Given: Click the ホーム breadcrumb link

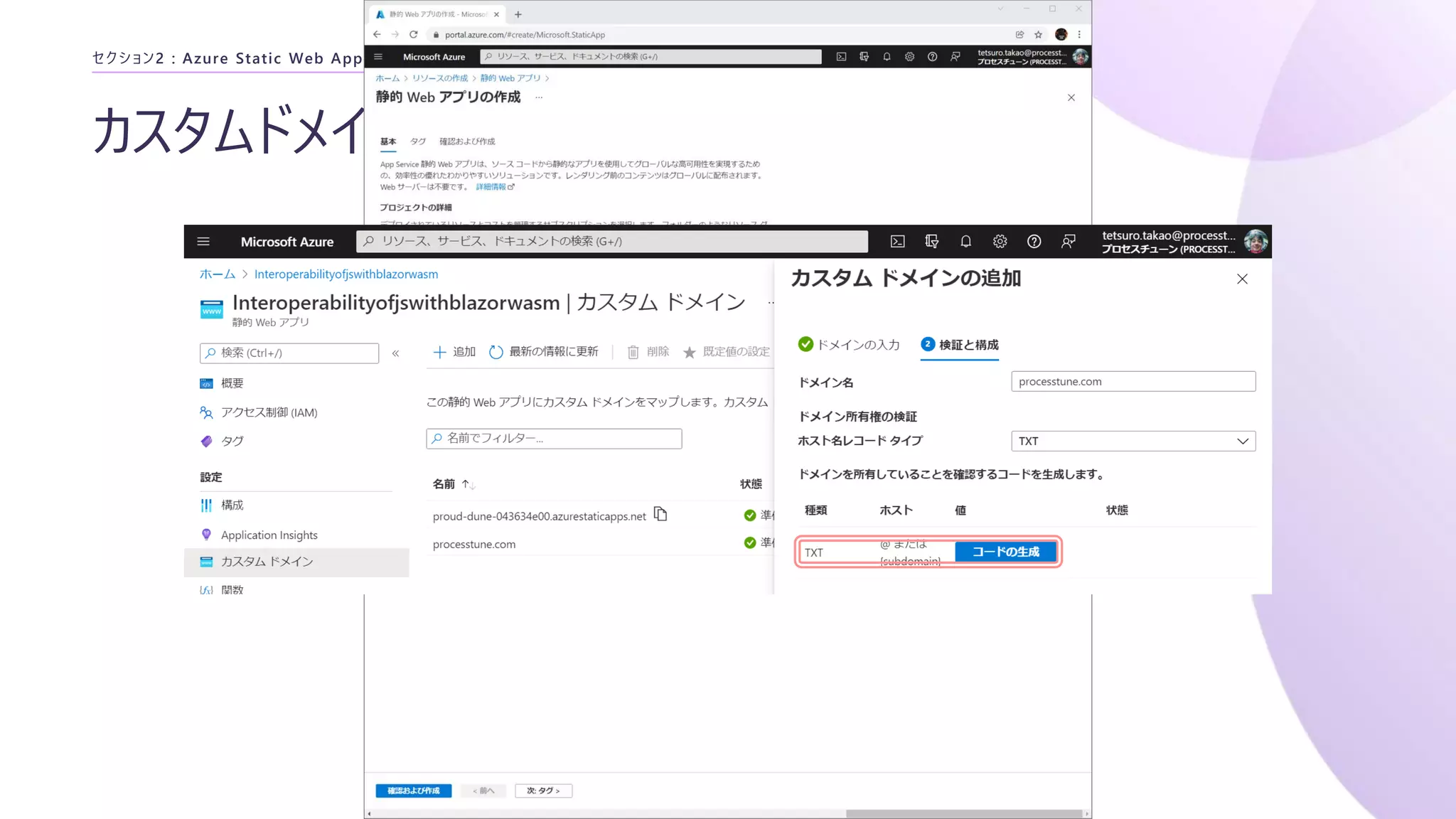Looking at the screenshot, I should pos(217,274).
